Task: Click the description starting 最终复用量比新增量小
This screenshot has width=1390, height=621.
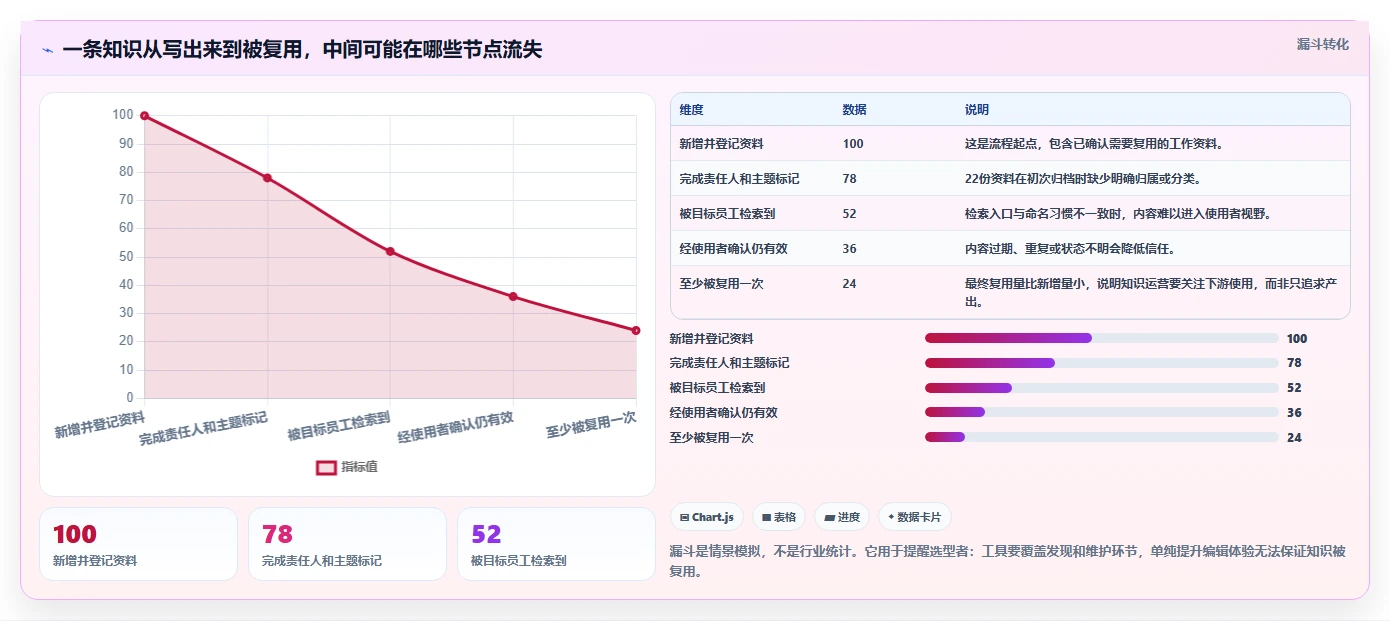Action: [1151, 292]
